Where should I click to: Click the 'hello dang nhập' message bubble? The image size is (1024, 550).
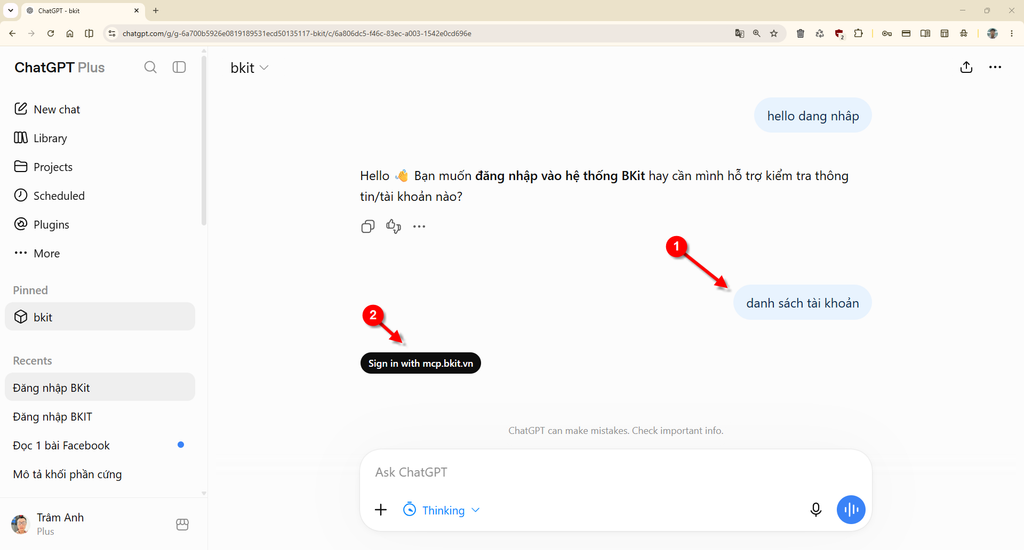(813, 116)
